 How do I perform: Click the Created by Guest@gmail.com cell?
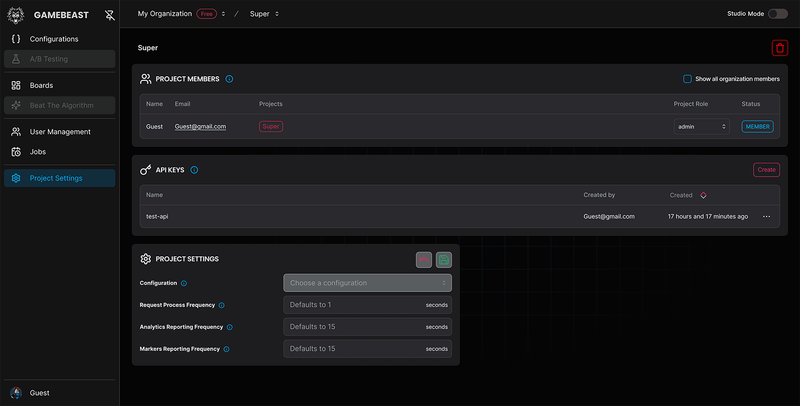tap(609, 216)
